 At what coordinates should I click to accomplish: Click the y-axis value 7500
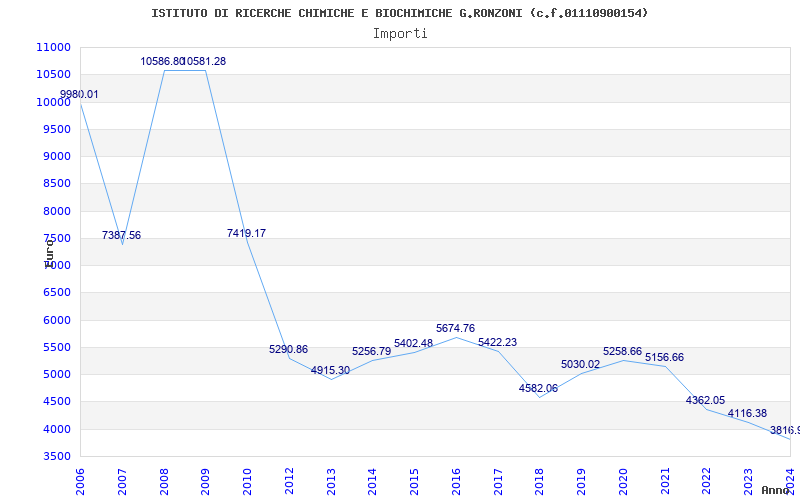56,238
